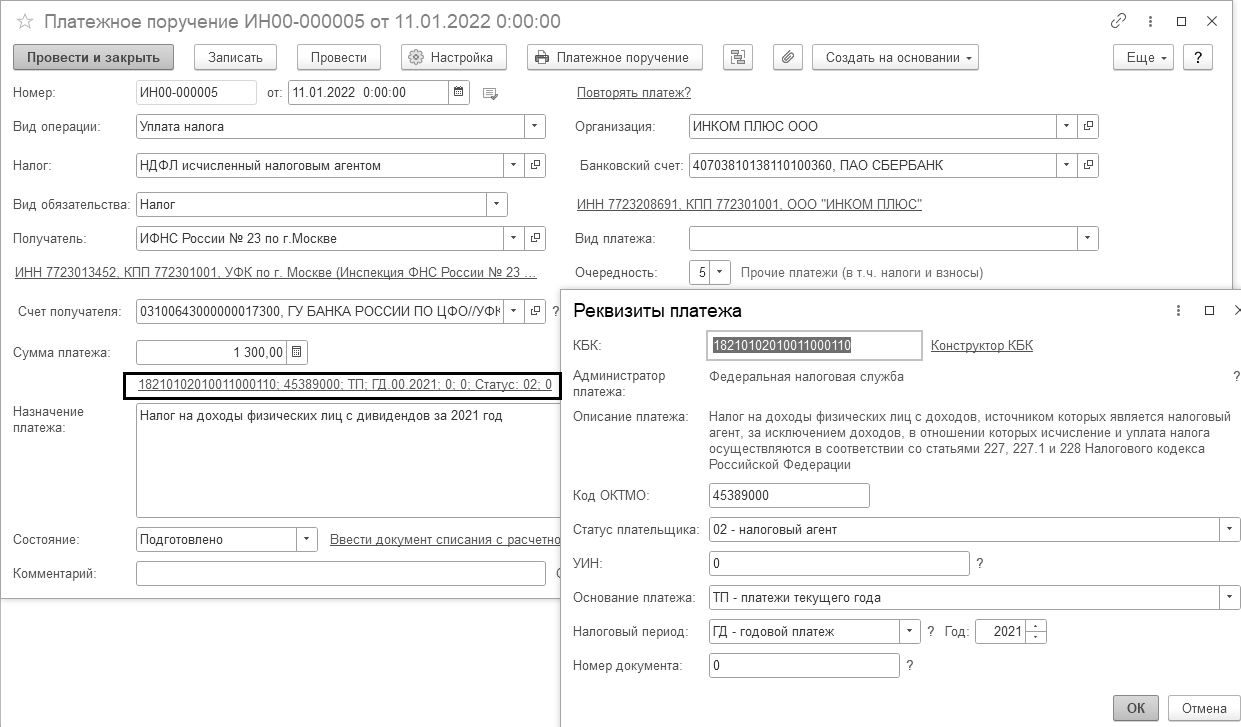
Task: Open the Повторять платеж? link
Action: tap(634, 93)
